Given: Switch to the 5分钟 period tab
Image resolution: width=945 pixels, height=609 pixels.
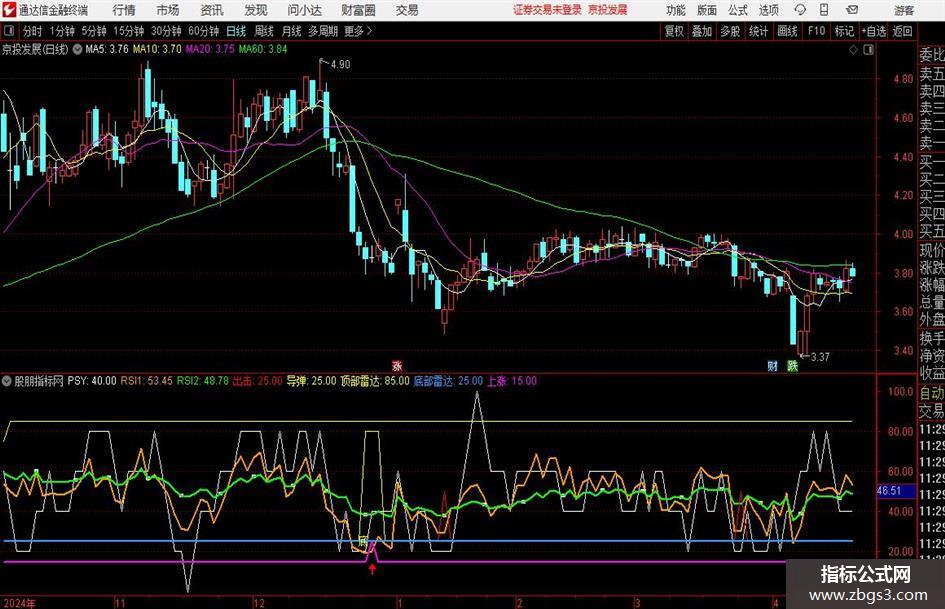Looking at the screenshot, I should click(93, 31).
